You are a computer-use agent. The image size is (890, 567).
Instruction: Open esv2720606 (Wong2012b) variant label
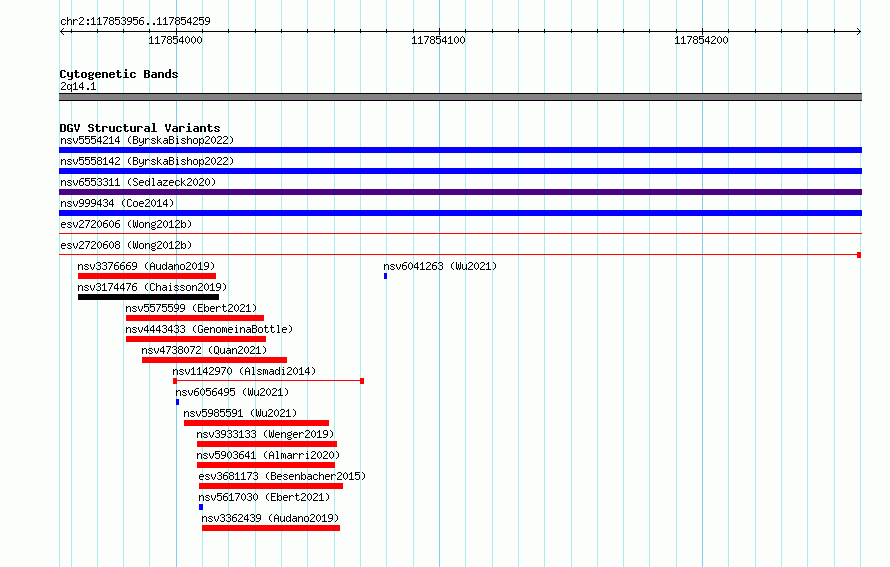point(126,224)
